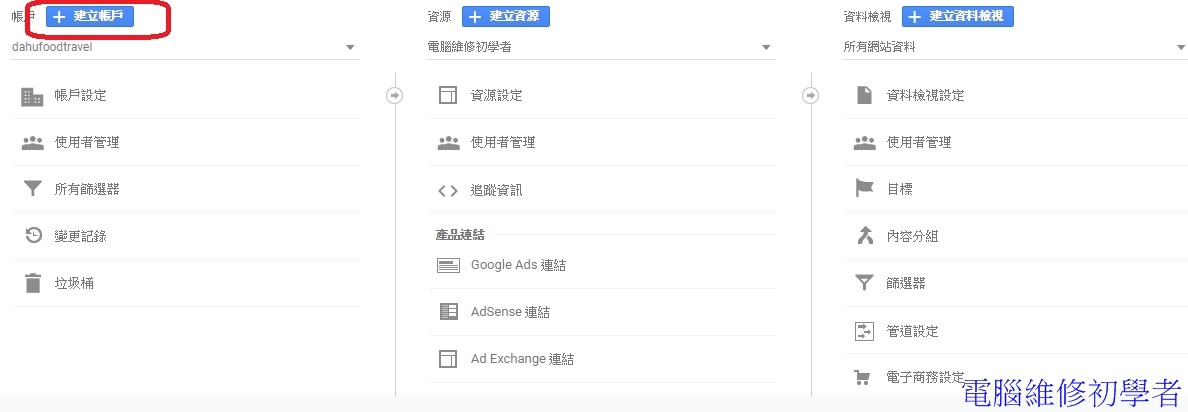Click the 所有篩選器 funnel icon

33,189
